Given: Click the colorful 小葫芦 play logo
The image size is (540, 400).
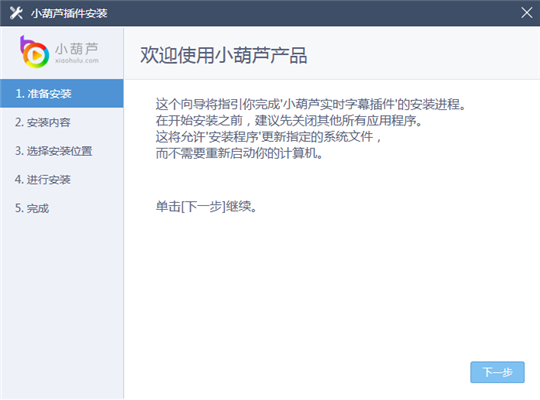Looking at the screenshot, I should click(x=34, y=52).
